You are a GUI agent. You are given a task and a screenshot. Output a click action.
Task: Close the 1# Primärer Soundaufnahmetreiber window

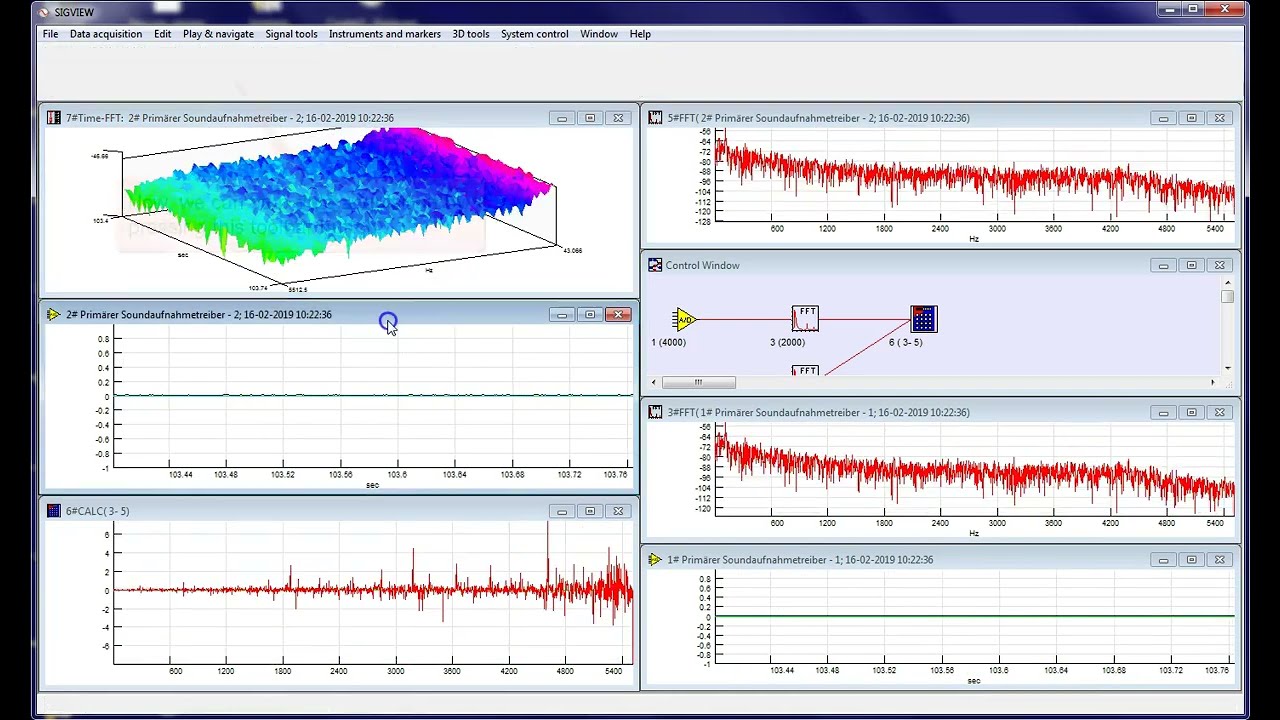click(x=1219, y=560)
